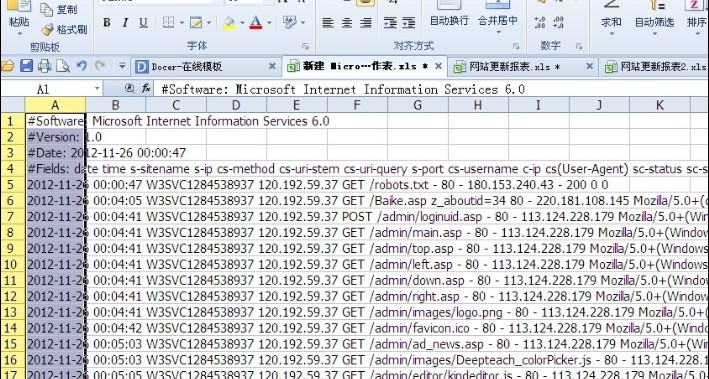The width and height of the screenshot is (709, 379).
Task: Click the formula bar showing #Software text
Action: point(430,89)
